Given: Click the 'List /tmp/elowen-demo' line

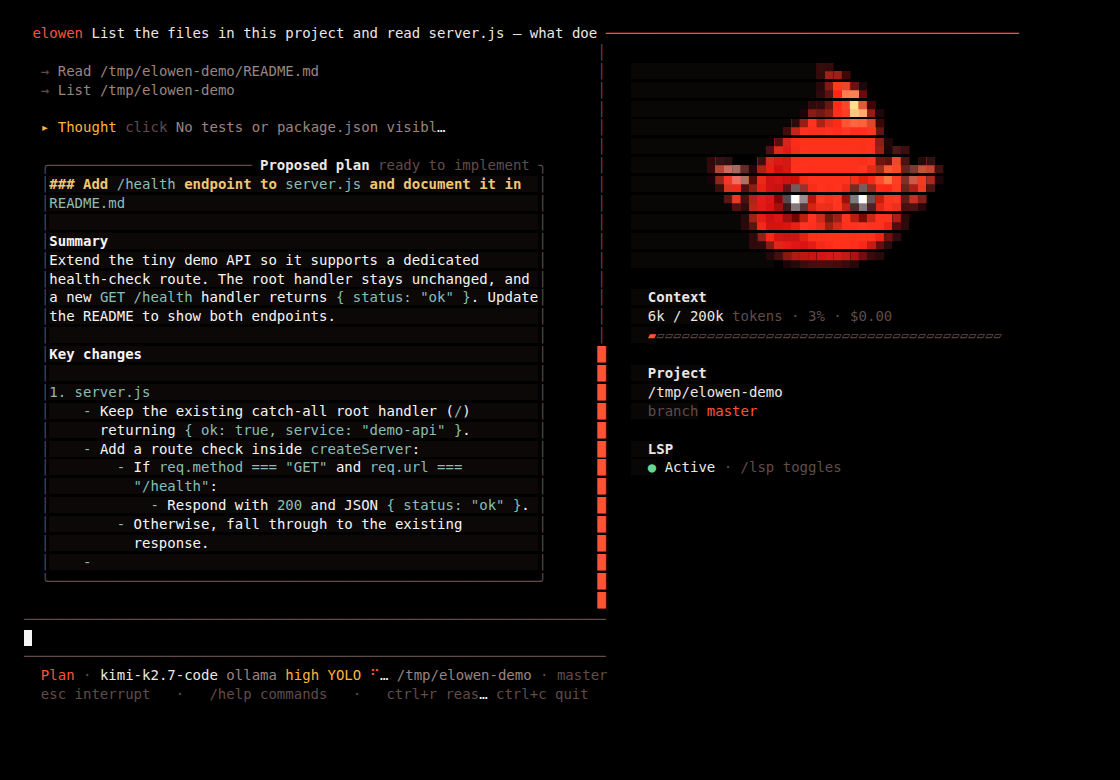Looking at the screenshot, I should (x=138, y=90).
